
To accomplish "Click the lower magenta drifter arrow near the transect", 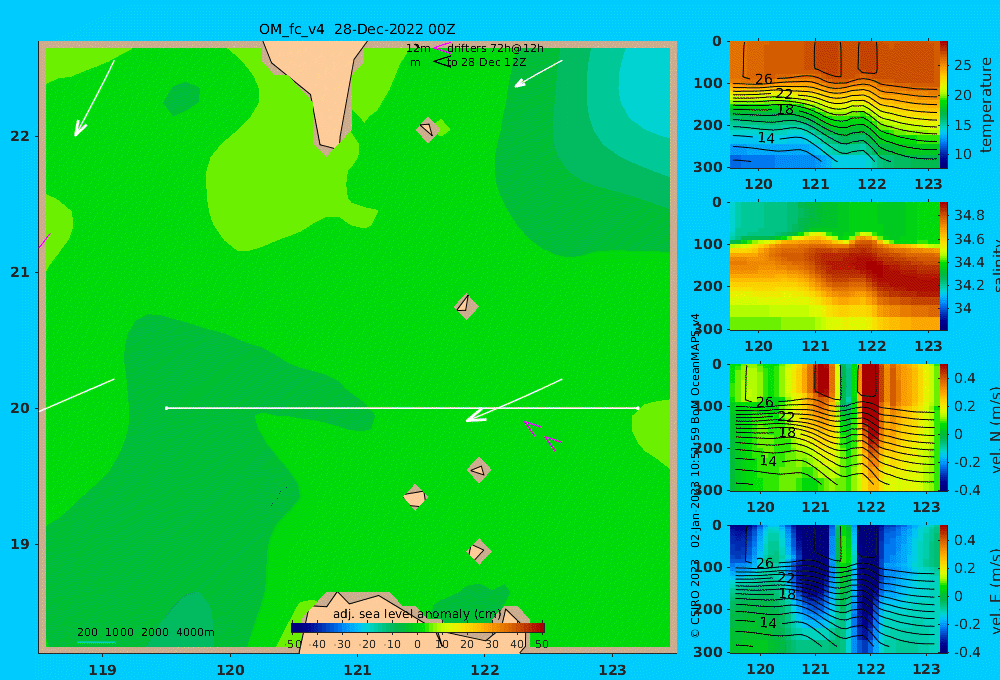I will click(552, 443).
